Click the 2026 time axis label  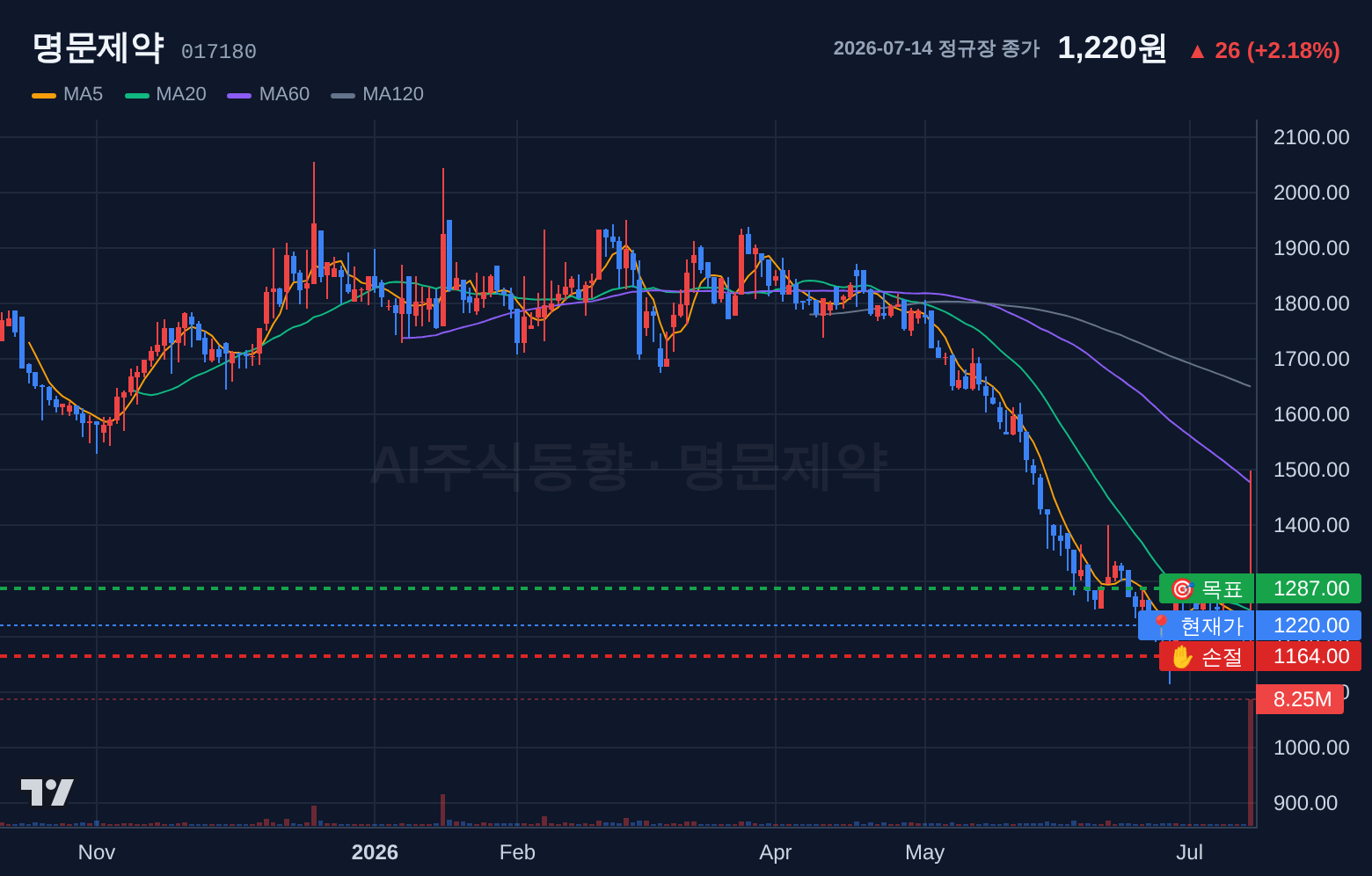click(375, 852)
